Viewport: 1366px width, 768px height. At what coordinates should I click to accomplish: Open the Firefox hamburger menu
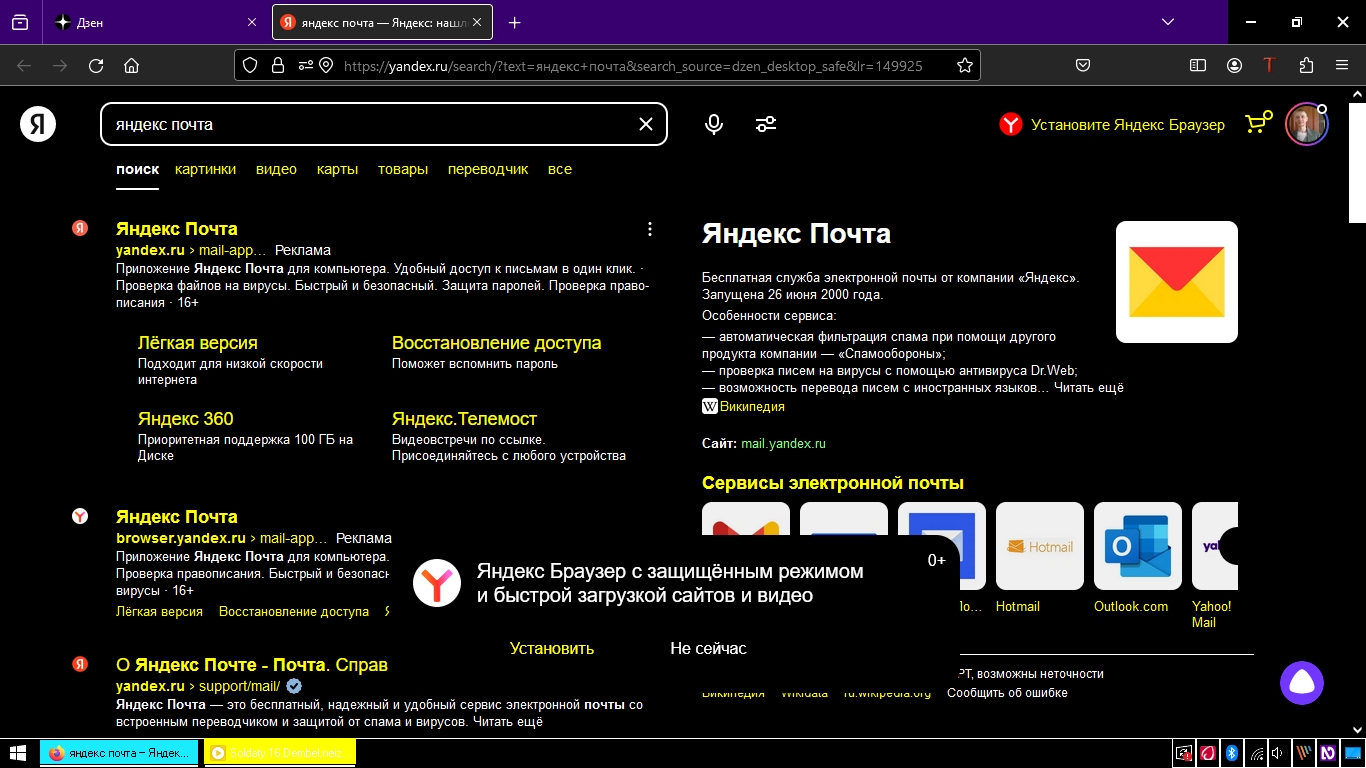pyautogui.click(x=1342, y=66)
